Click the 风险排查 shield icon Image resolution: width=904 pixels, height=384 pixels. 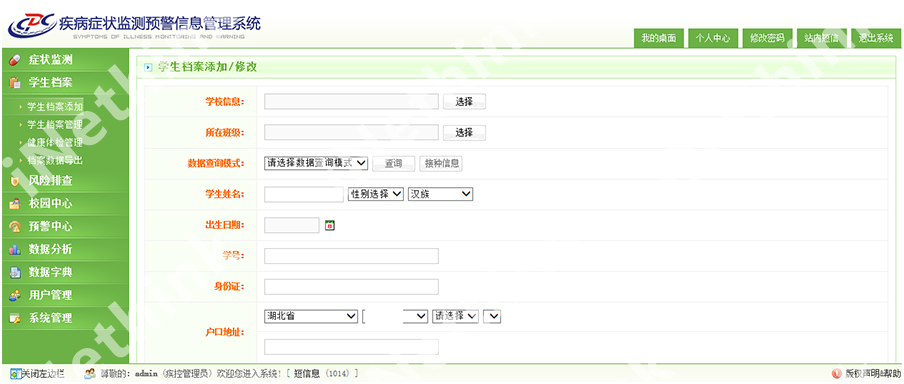pyautogui.click(x=15, y=181)
